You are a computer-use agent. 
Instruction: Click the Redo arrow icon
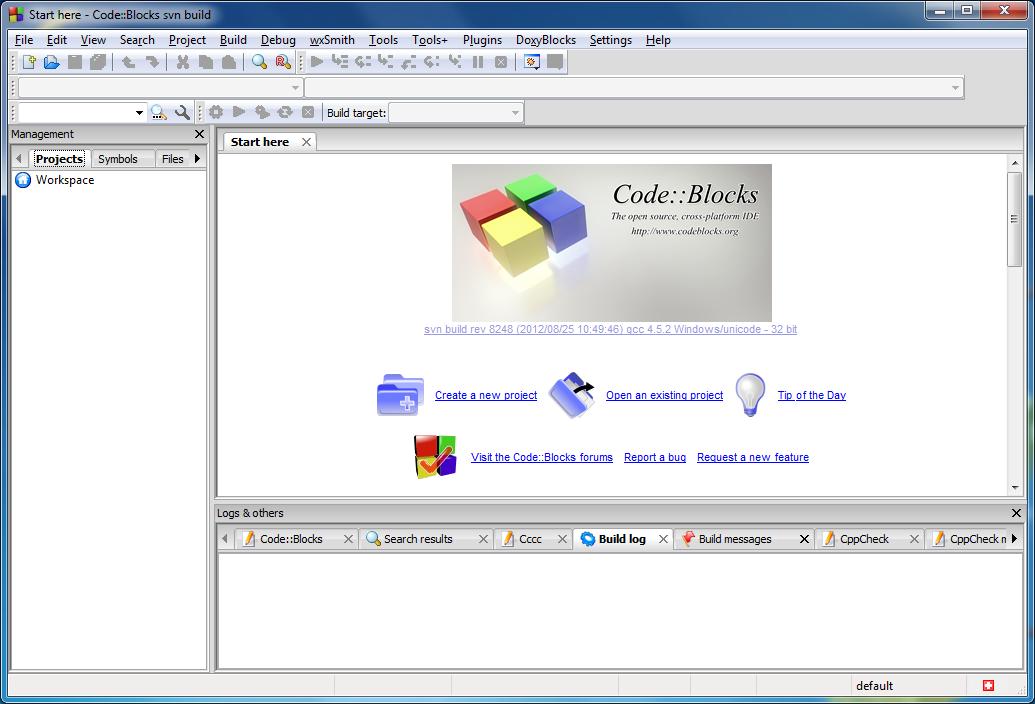click(x=152, y=62)
